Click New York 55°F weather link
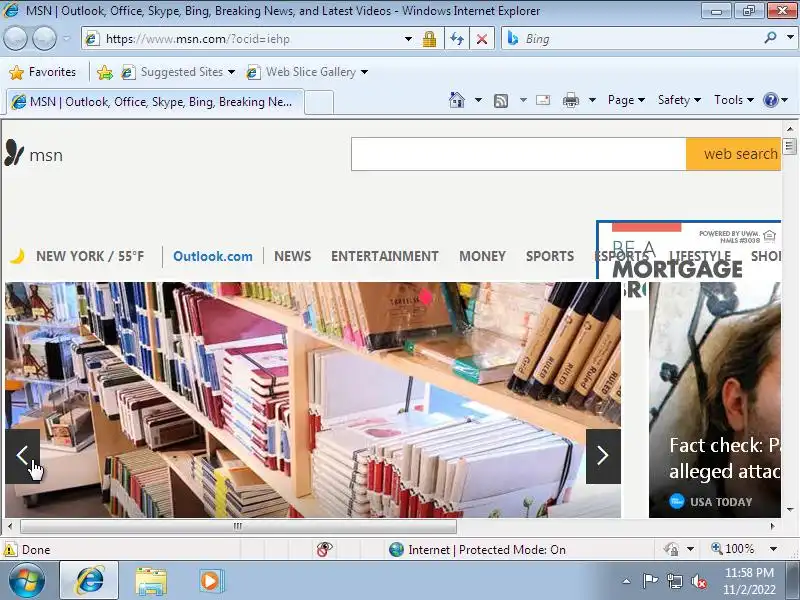The image size is (800, 600). pos(78,256)
